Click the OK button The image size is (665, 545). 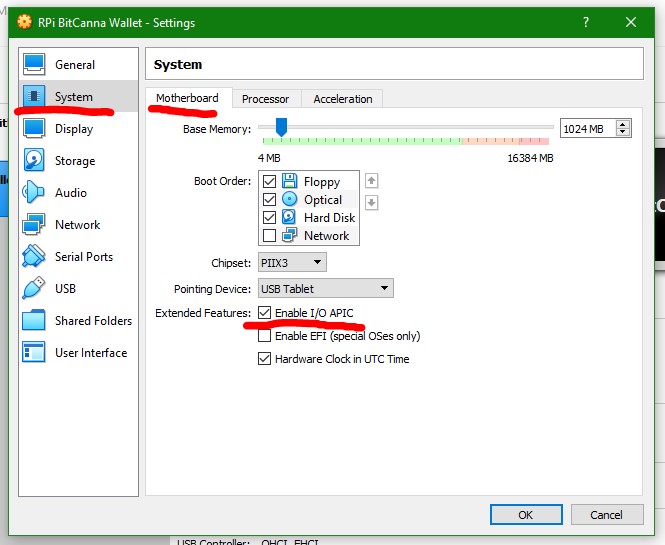(526, 514)
